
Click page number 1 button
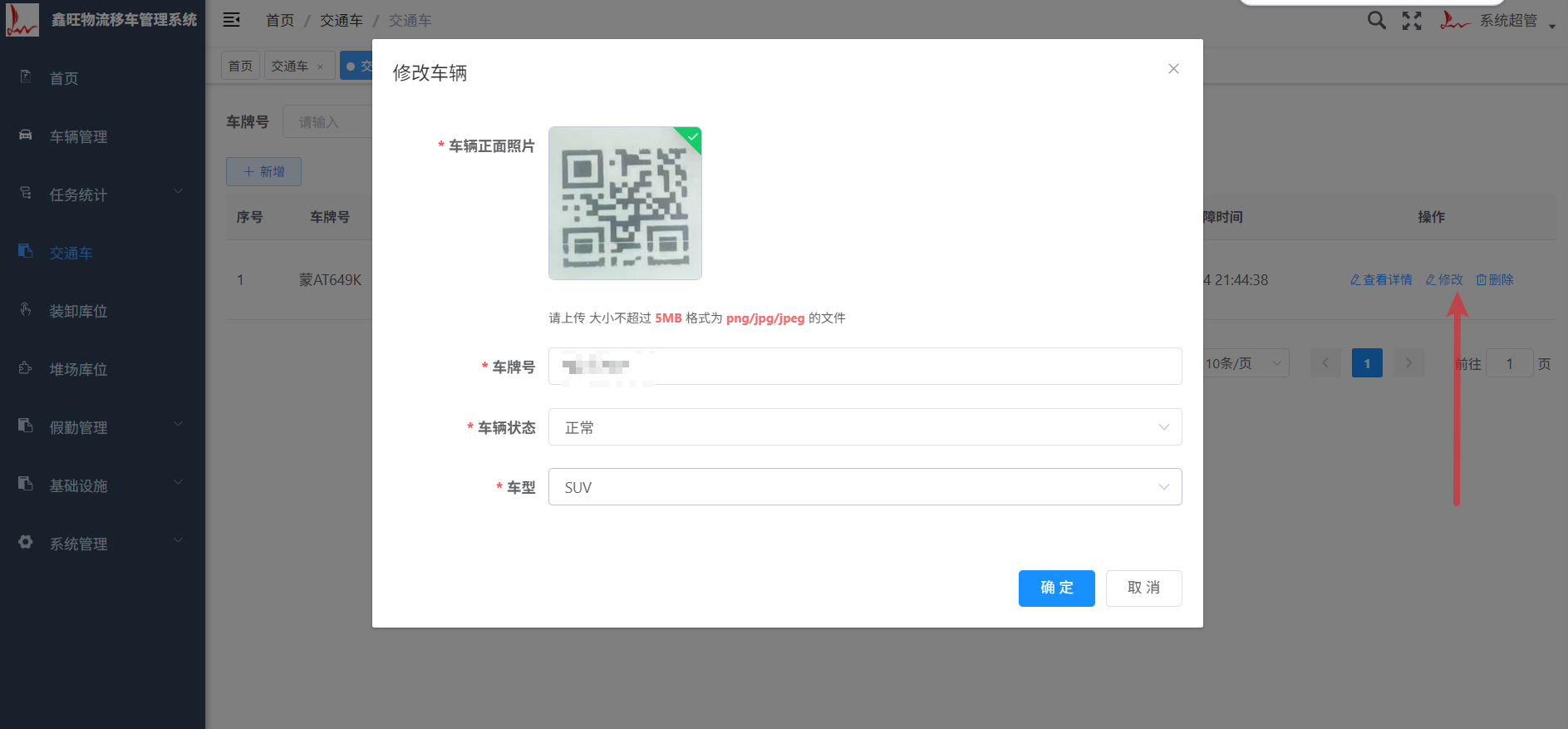click(1367, 363)
